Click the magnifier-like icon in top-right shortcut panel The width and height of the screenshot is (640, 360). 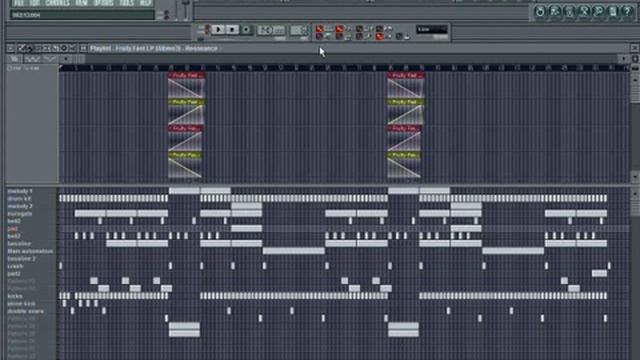point(598,11)
